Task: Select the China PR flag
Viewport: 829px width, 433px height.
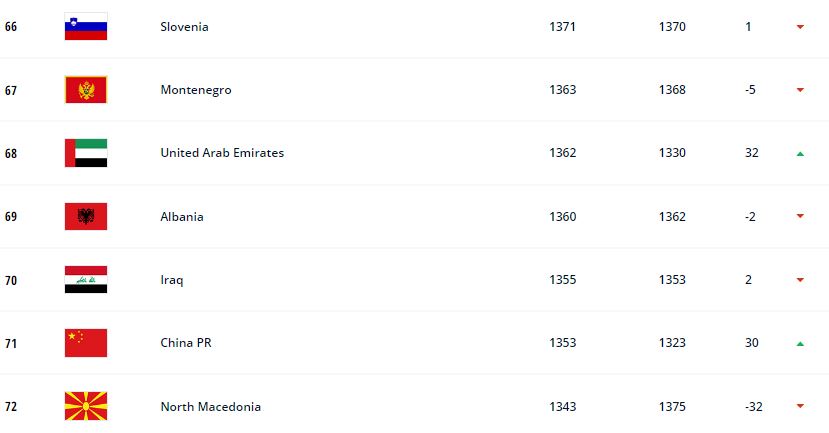Action: pyautogui.click(x=86, y=343)
